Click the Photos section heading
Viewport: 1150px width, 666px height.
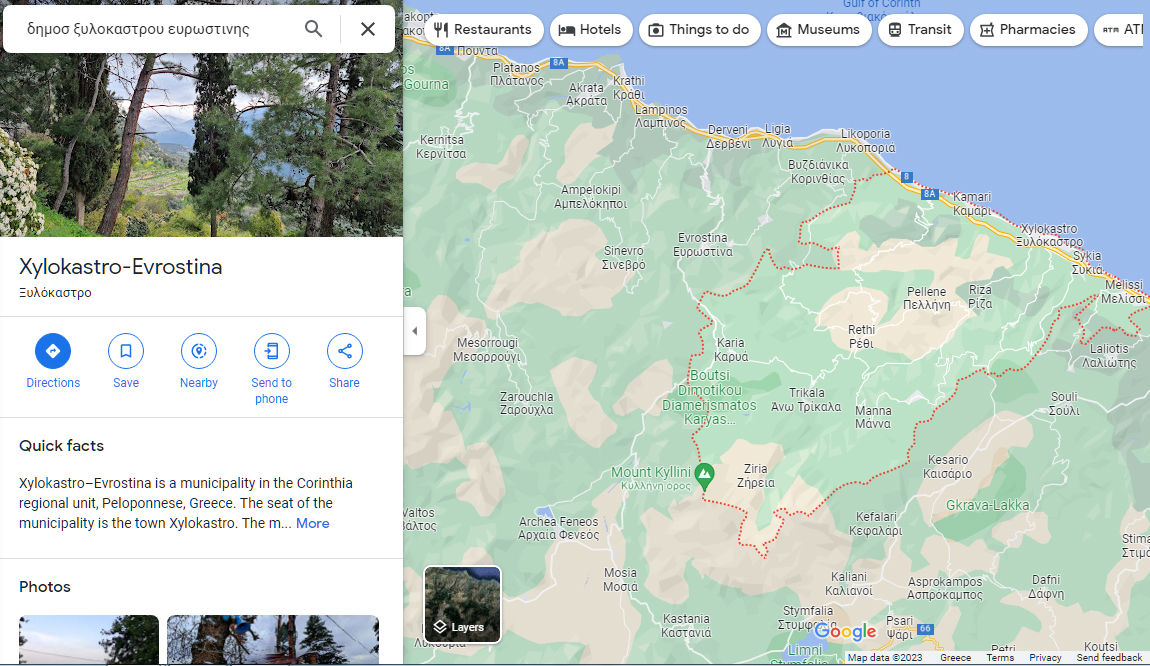(x=45, y=587)
